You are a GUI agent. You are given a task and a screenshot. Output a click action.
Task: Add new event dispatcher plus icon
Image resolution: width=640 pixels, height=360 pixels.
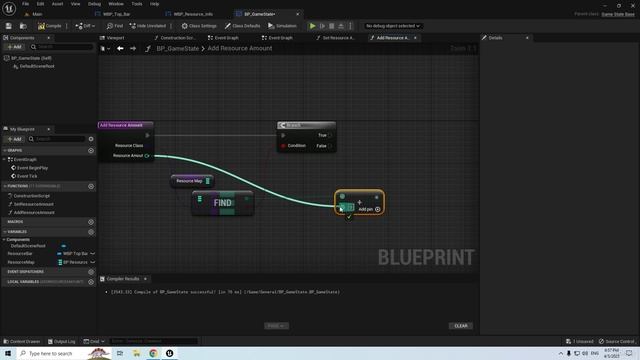point(91,272)
